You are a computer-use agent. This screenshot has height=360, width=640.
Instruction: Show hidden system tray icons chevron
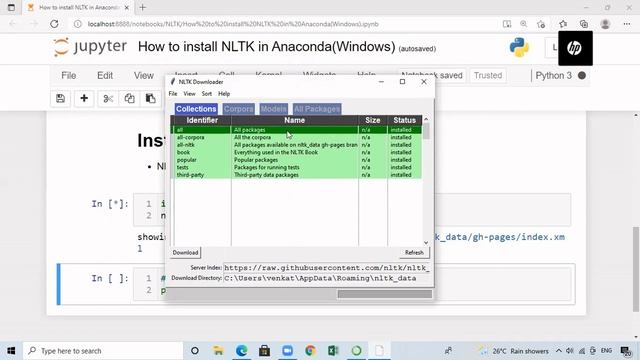point(559,351)
